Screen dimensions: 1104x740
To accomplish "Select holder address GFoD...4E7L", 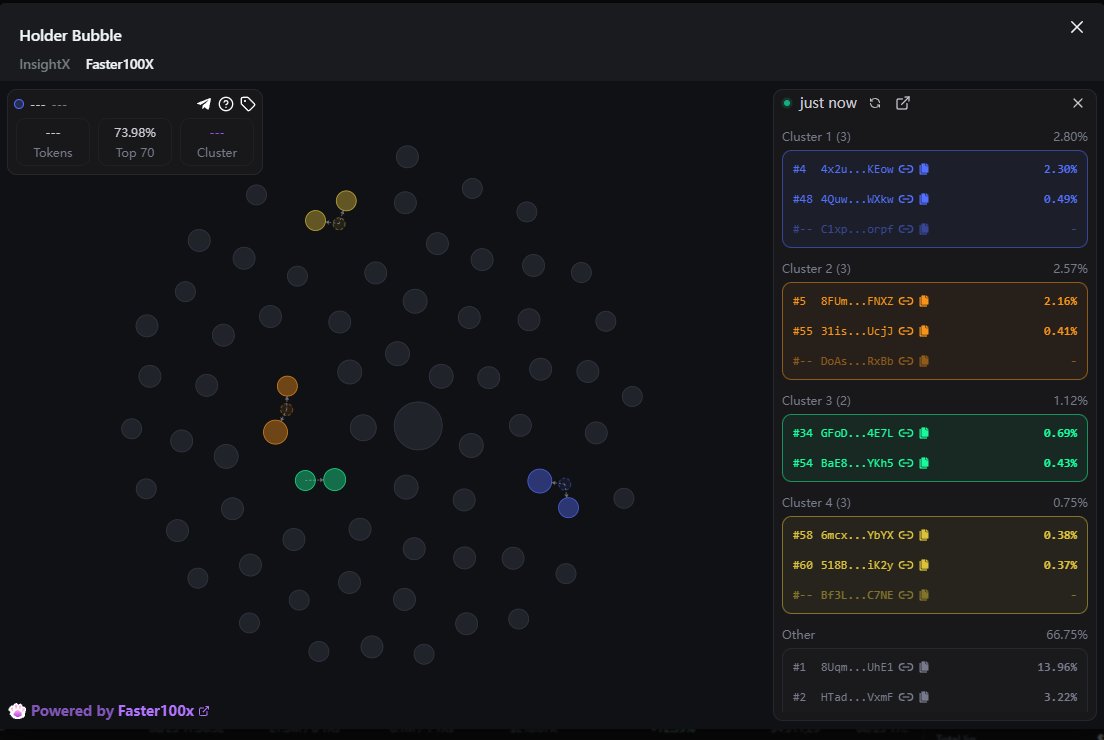I will [857, 433].
